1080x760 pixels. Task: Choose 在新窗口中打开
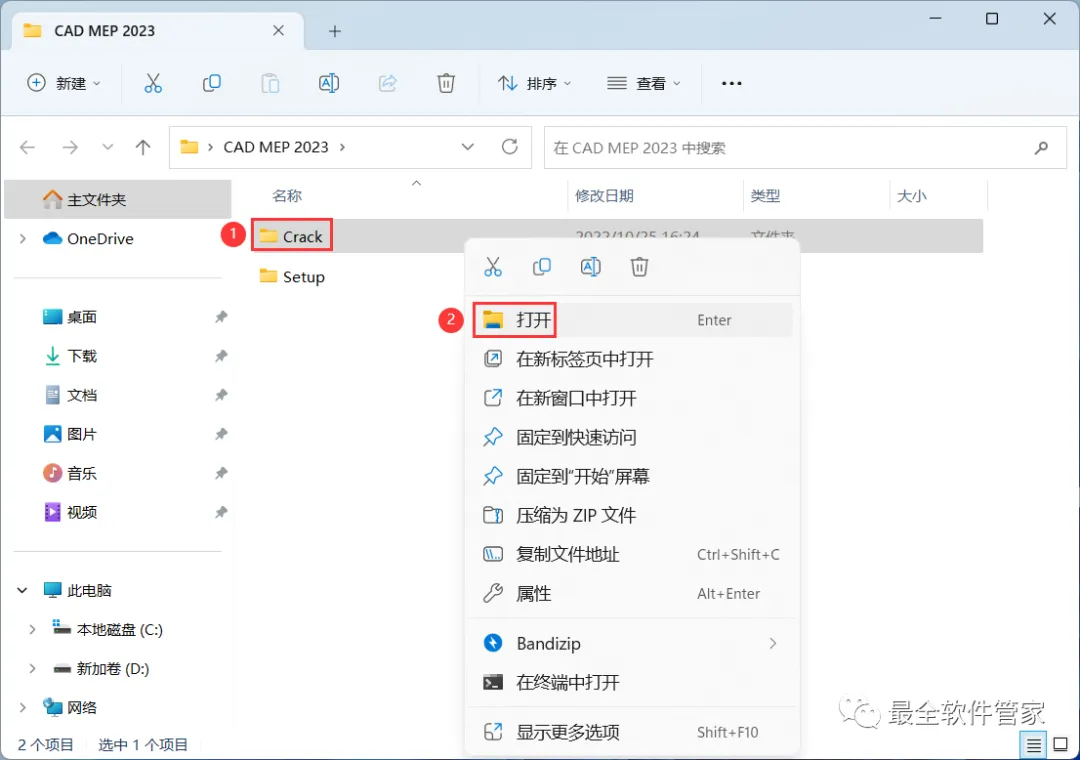coord(632,398)
